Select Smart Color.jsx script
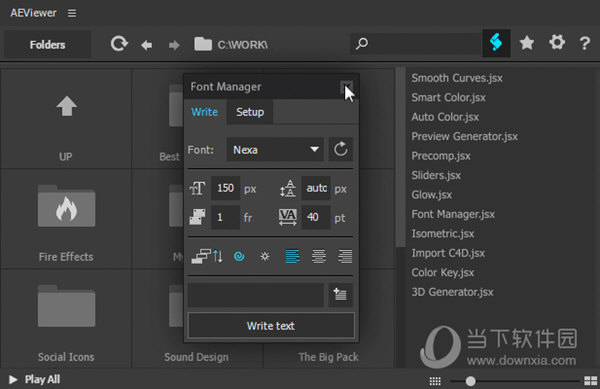This screenshot has height=389, width=600. [448, 98]
